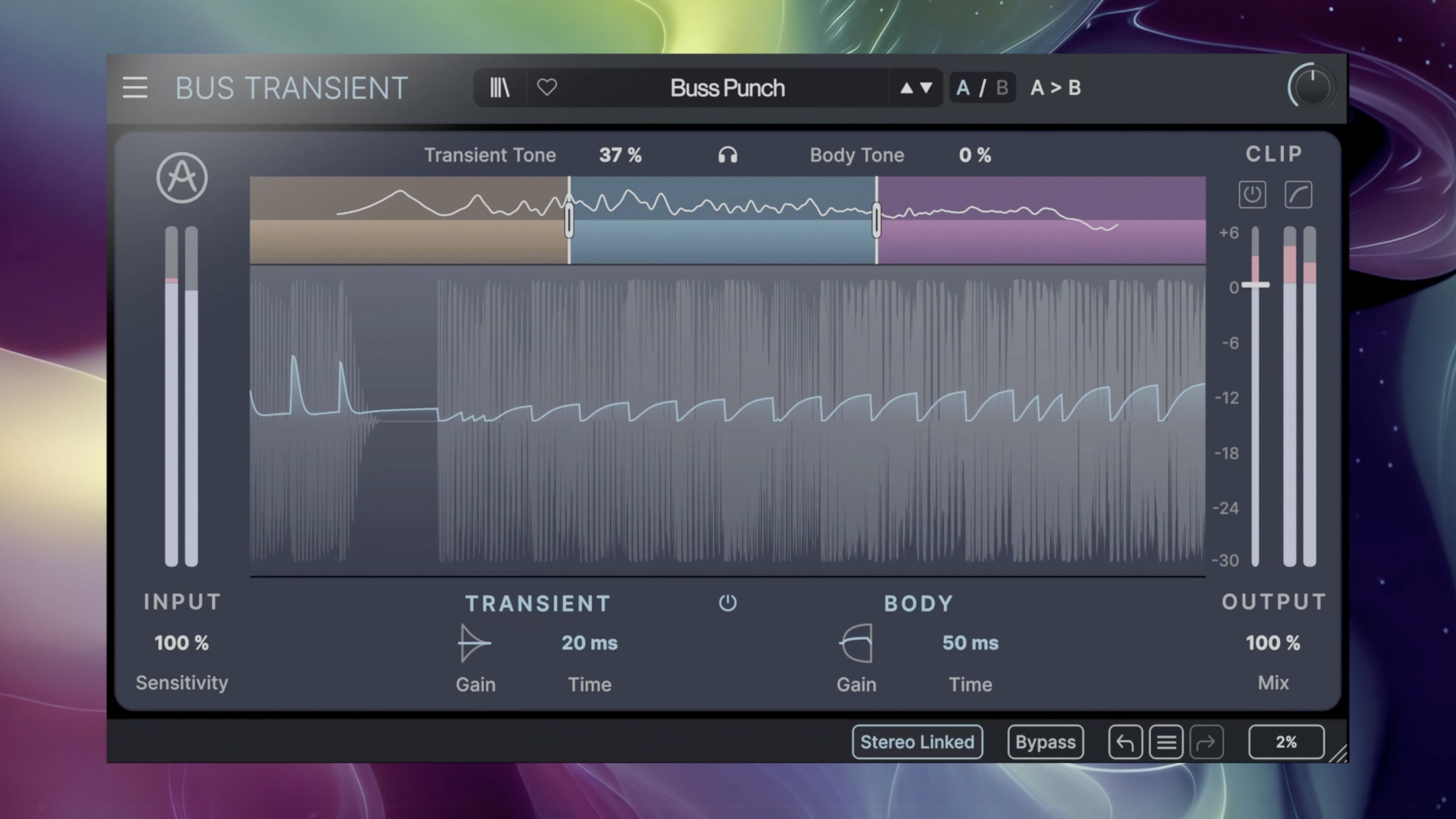
Task: Open the Buss Punch preset name dropdown
Action: [728, 88]
